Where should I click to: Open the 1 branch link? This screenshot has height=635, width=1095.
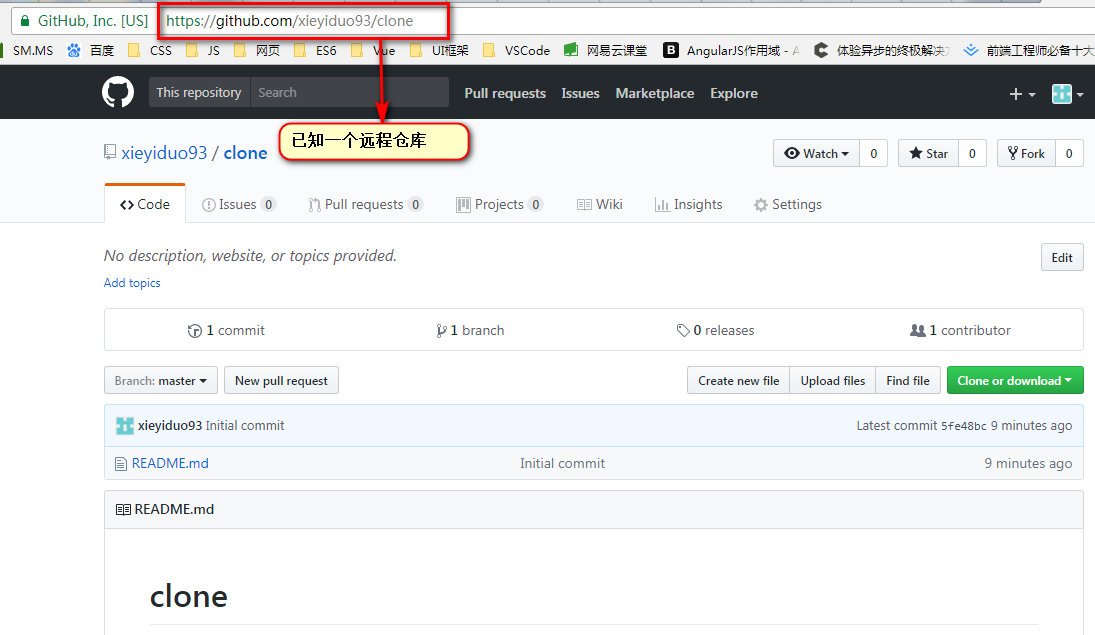click(x=470, y=330)
